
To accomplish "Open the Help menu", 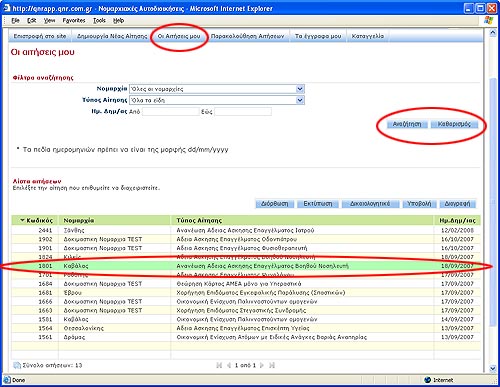I will point(119,21).
